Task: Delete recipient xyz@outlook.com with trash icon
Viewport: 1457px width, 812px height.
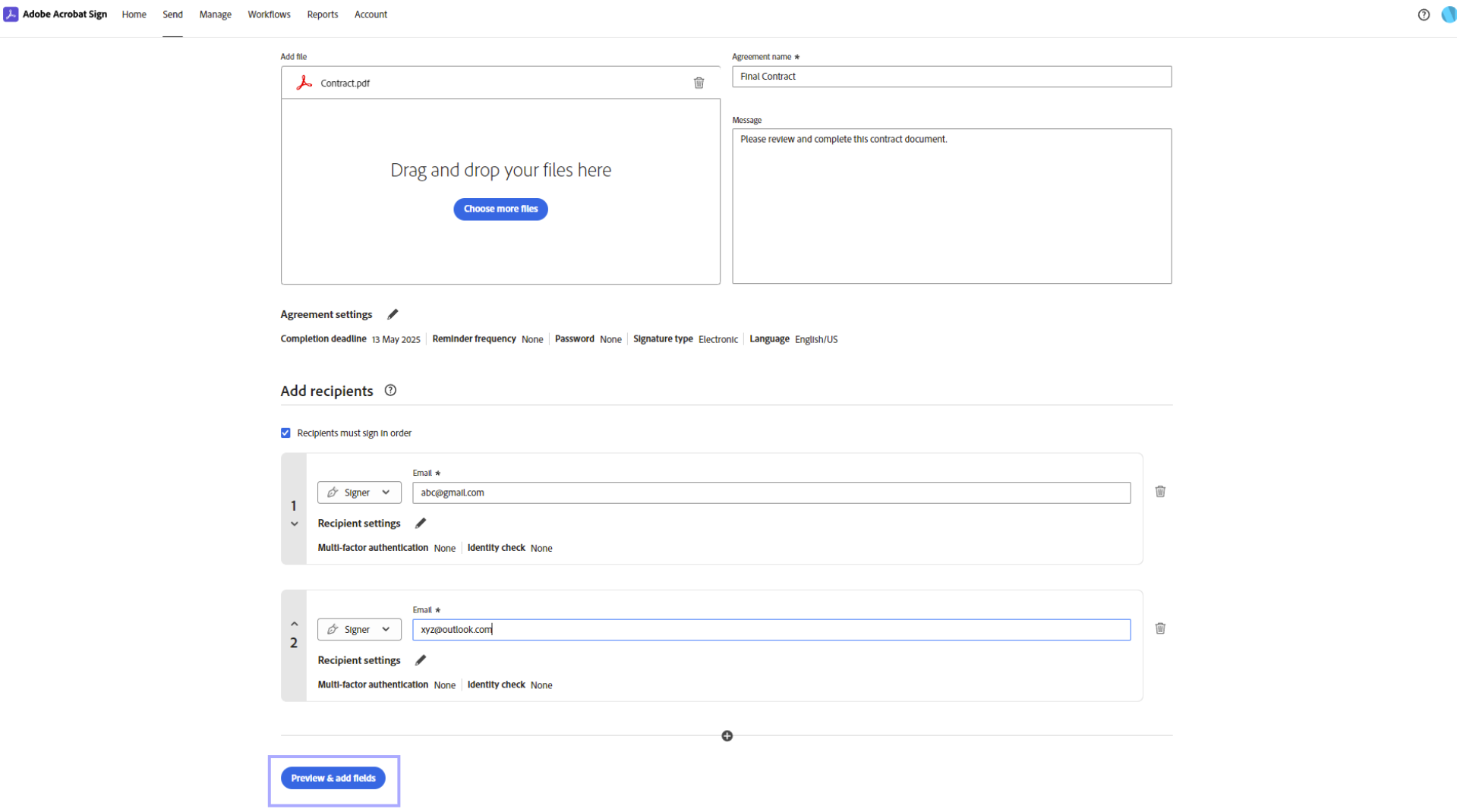Action: 1160,628
